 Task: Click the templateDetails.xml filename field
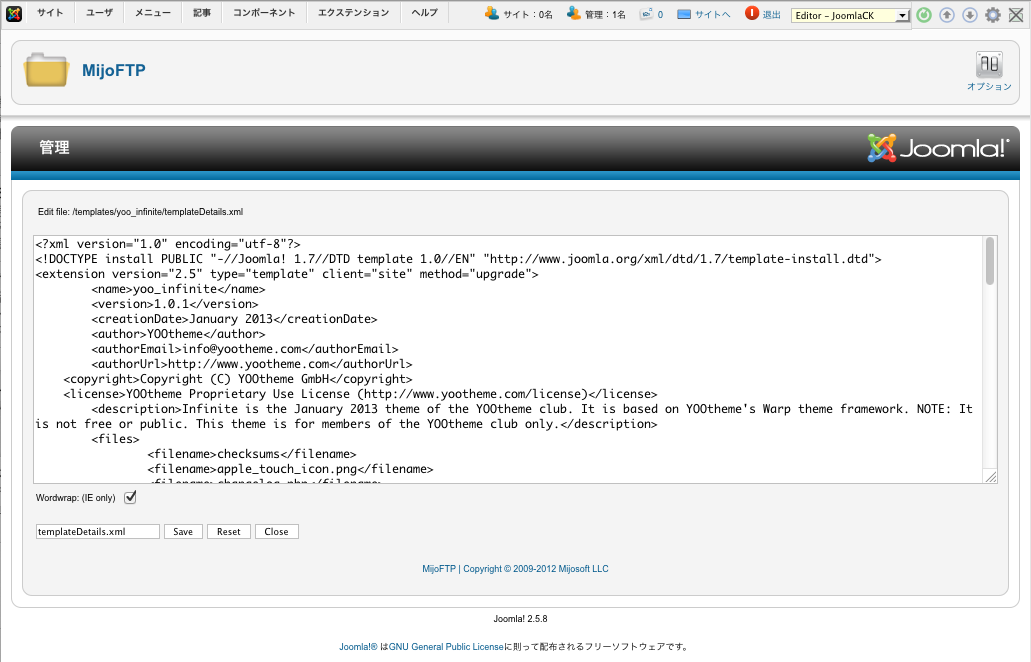click(x=97, y=532)
